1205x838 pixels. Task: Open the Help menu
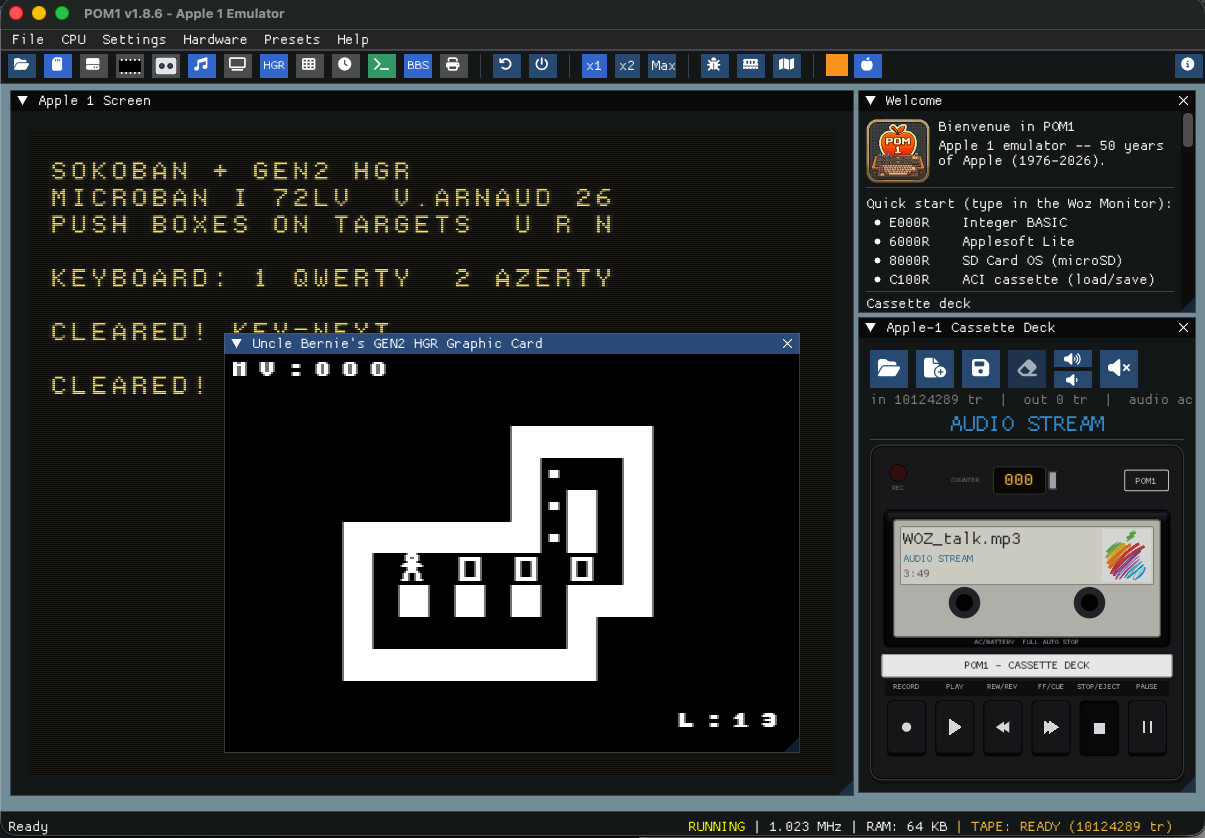tap(353, 39)
